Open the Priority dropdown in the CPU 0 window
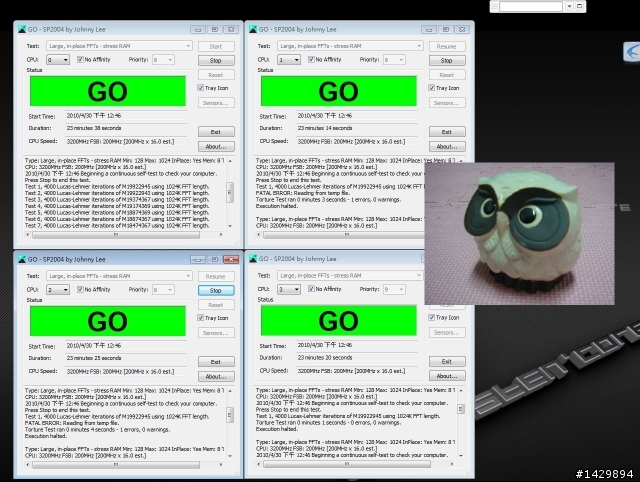 coord(163,60)
